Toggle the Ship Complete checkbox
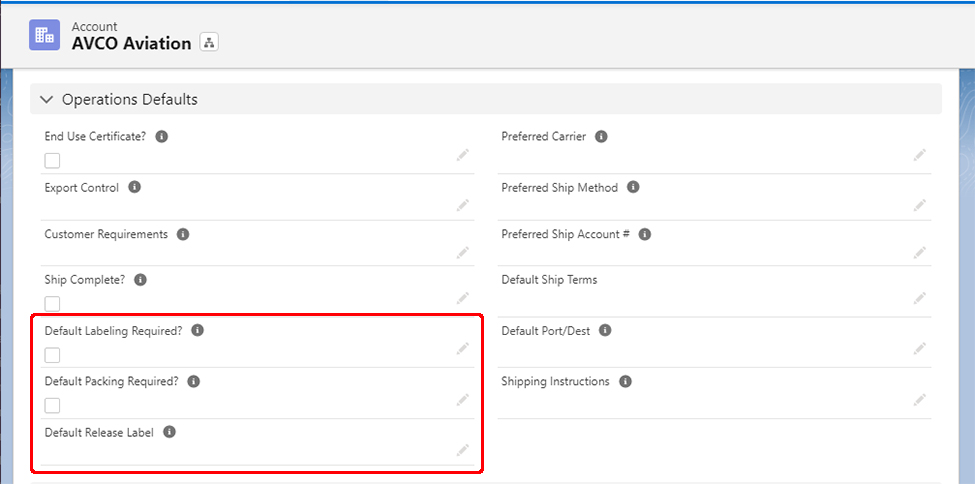 52,304
